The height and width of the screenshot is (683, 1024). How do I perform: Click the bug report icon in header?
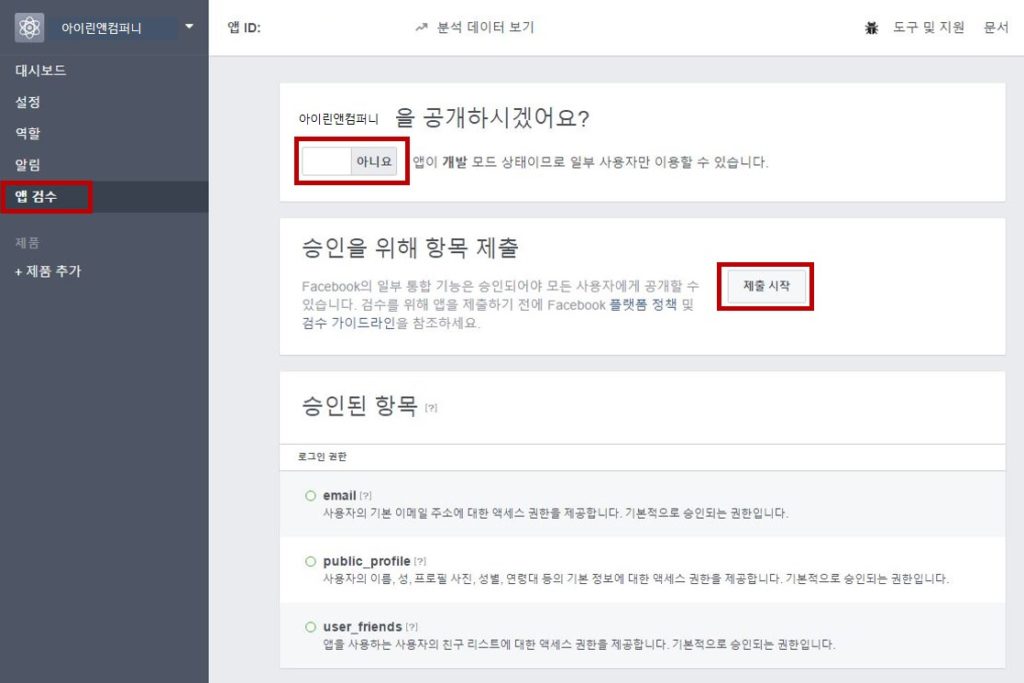tap(871, 28)
